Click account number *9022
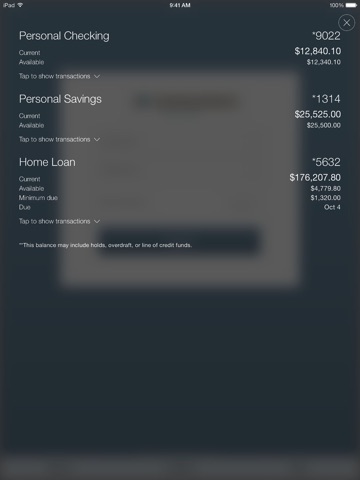The height and width of the screenshot is (480, 360). coord(326,36)
